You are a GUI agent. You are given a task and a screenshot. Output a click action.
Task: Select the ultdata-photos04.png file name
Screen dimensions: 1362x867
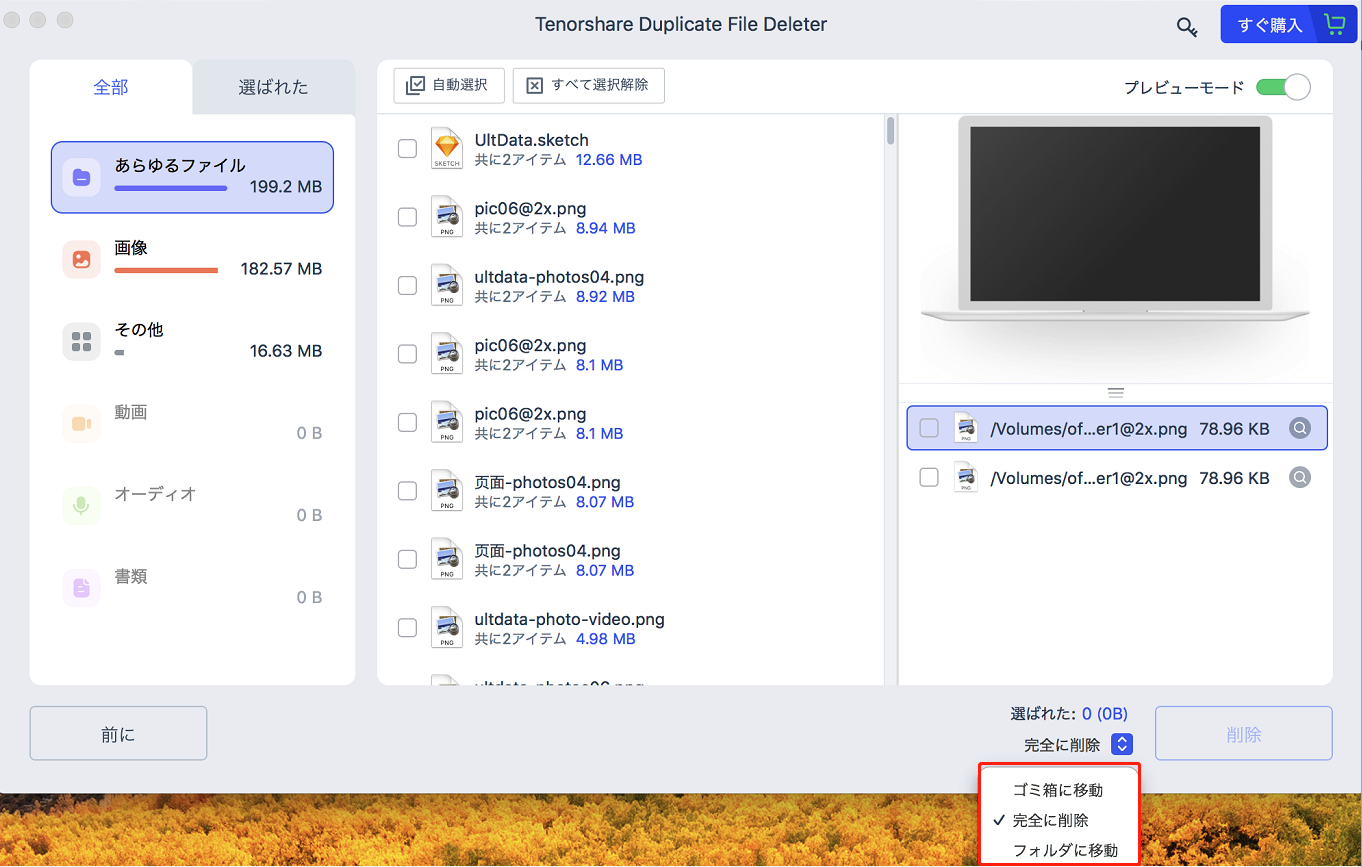click(x=560, y=277)
